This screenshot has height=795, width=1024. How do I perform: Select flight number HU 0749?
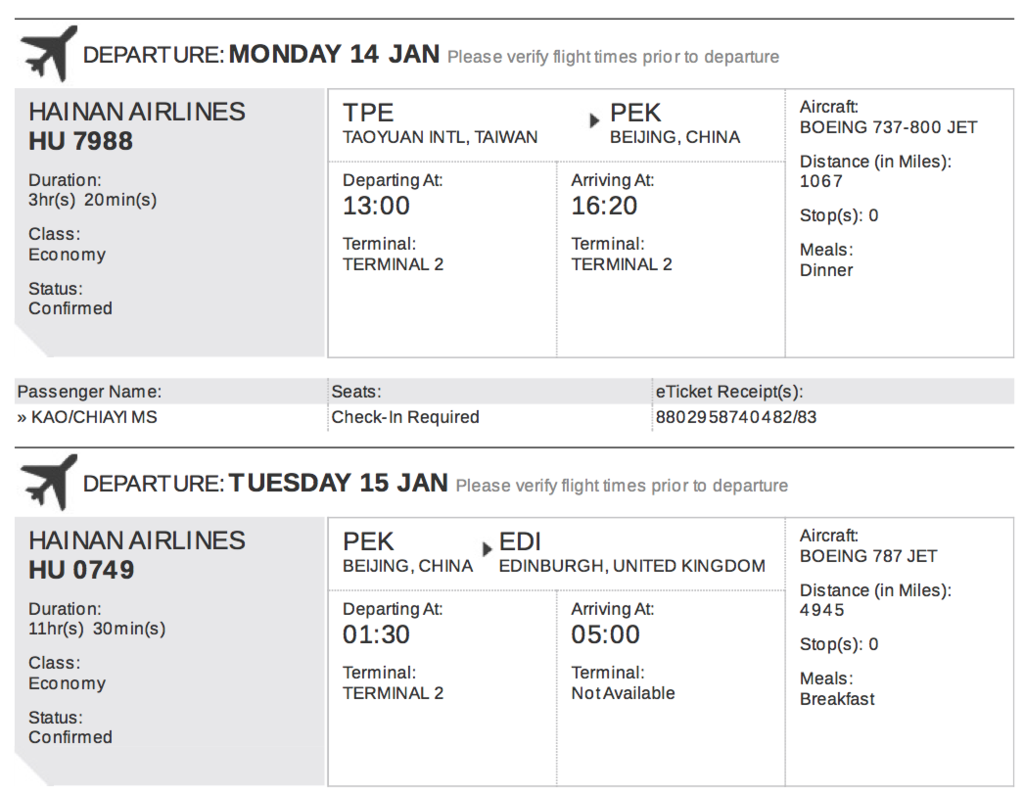[82, 570]
